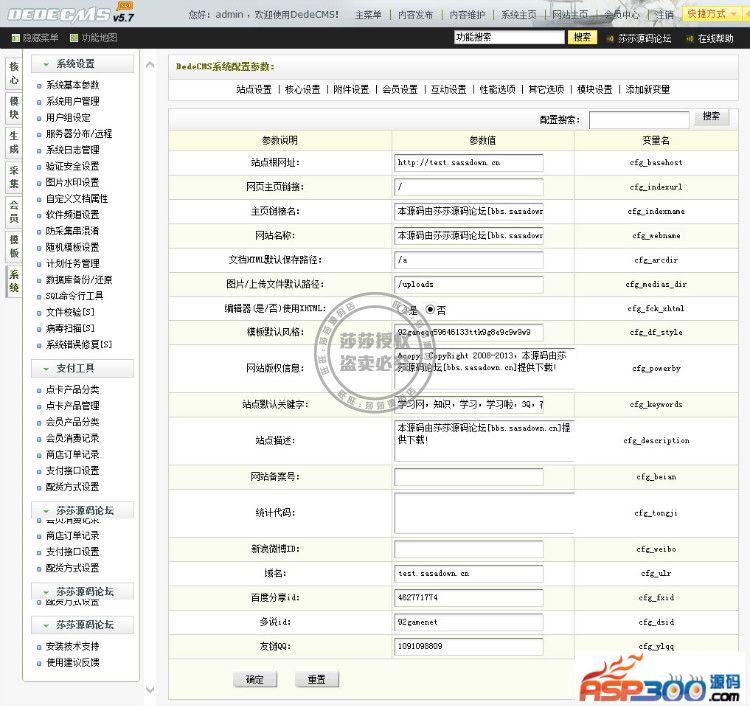Viewport: 750px width, 706px height.
Task: Click the 重置 reset button
Action: tap(316, 679)
